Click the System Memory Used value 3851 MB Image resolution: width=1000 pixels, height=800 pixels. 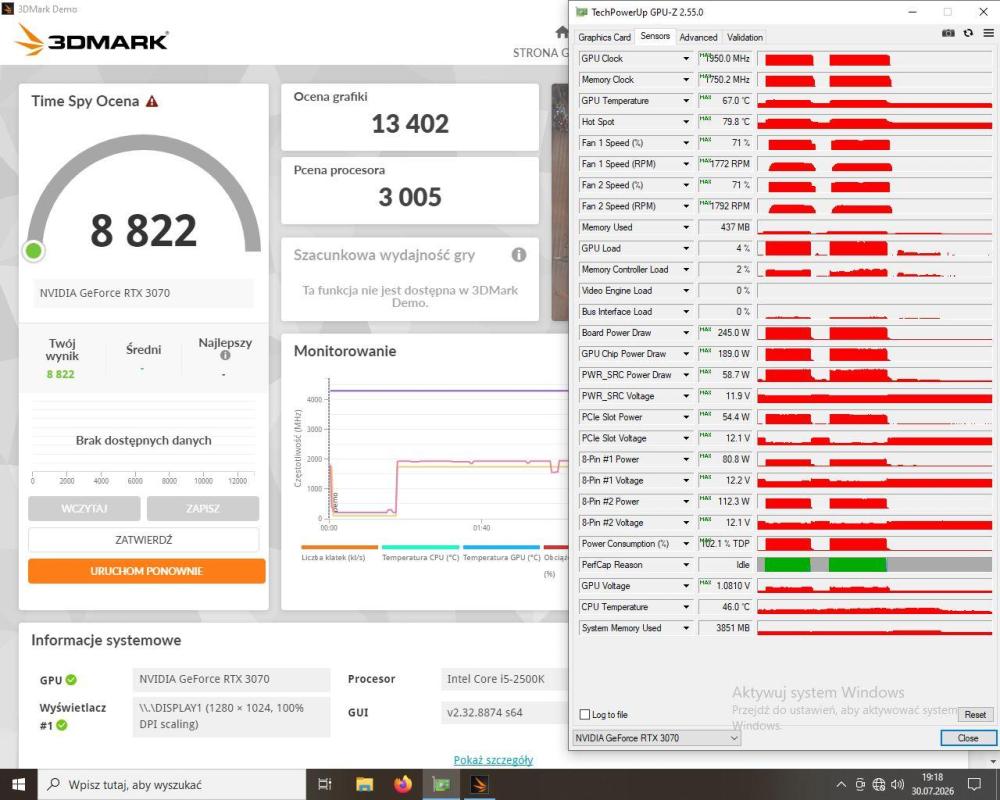[x=725, y=628]
